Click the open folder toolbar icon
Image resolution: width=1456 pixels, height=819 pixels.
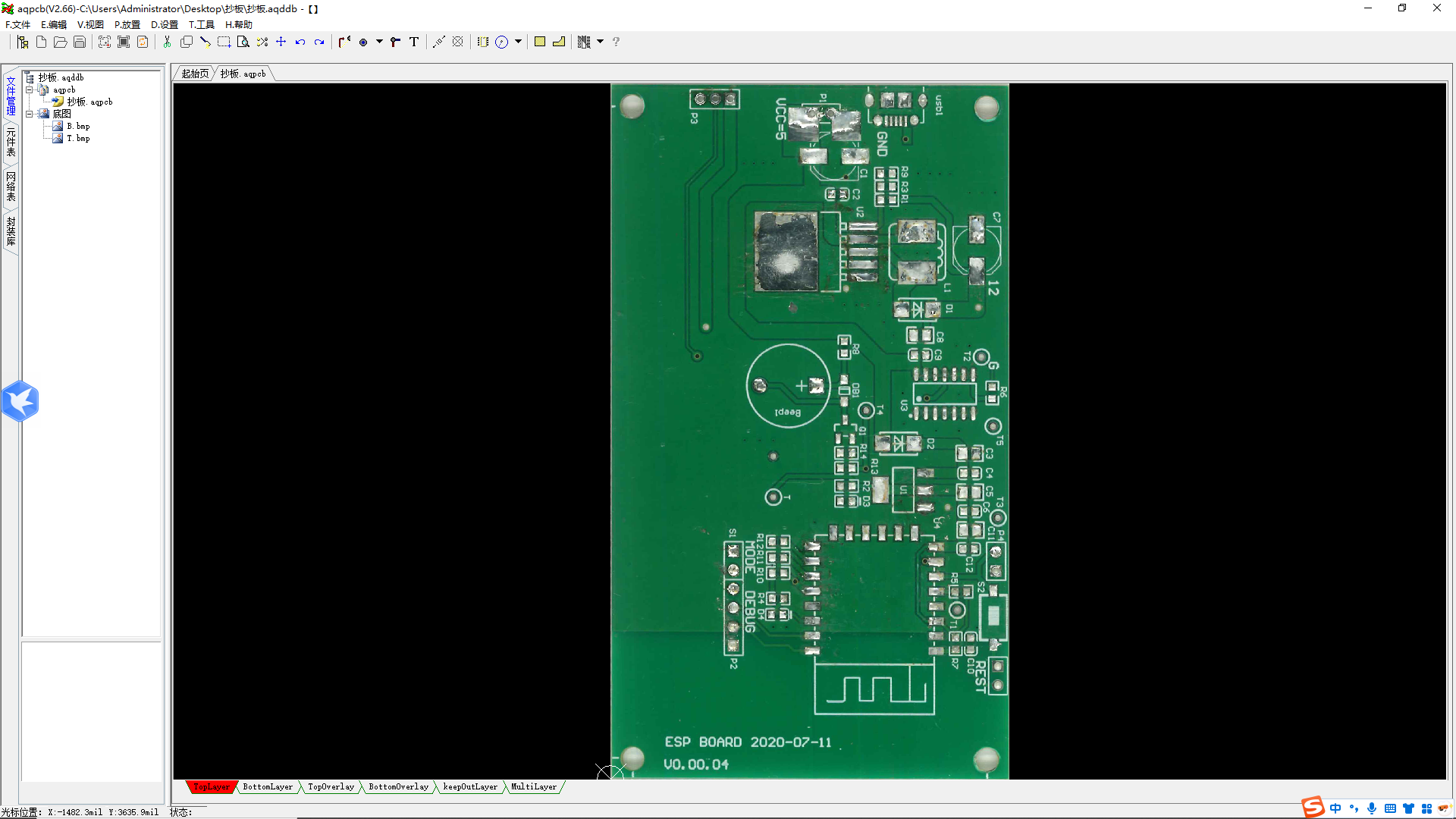(x=61, y=42)
